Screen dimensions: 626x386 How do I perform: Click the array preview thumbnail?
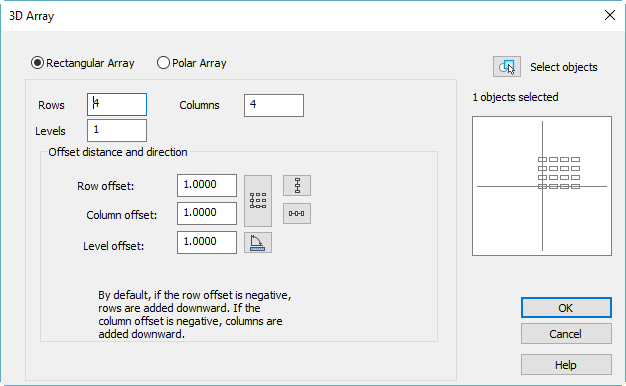pos(542,186)
